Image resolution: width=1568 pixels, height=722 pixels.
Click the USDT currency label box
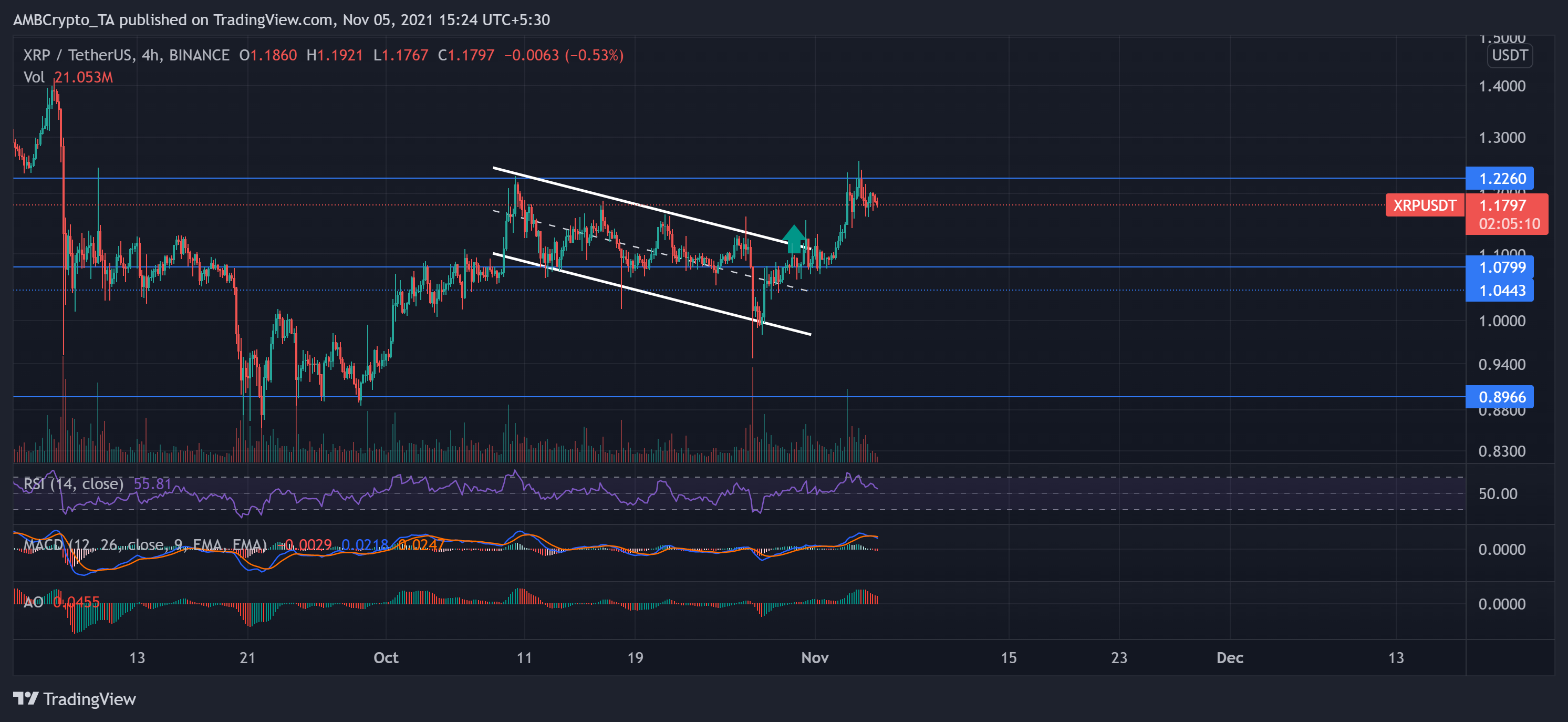pos(1510,55)
